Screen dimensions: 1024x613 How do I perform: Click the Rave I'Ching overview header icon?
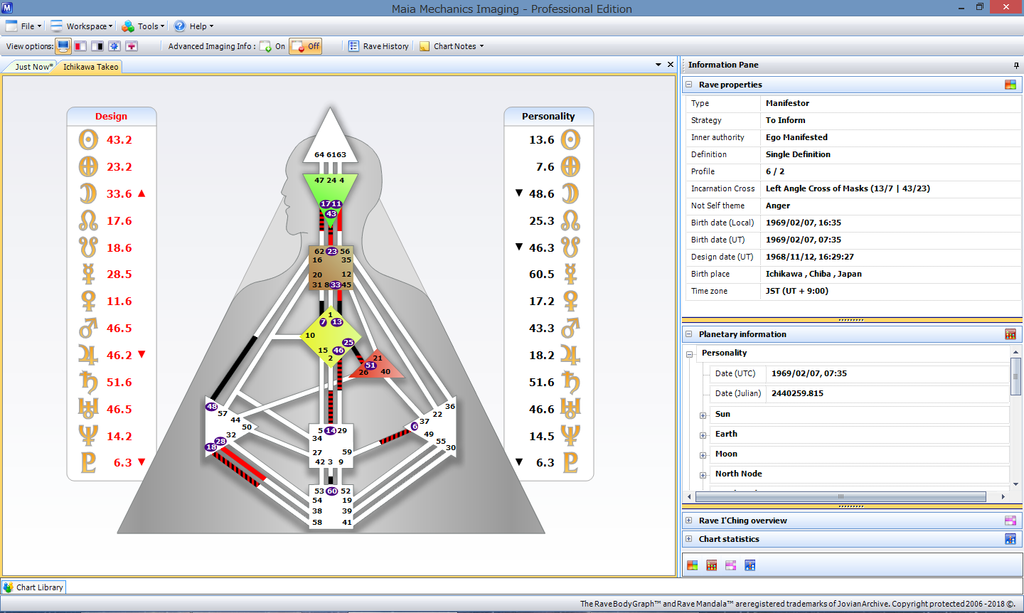pyautogui.click(x=1010, y=520)
